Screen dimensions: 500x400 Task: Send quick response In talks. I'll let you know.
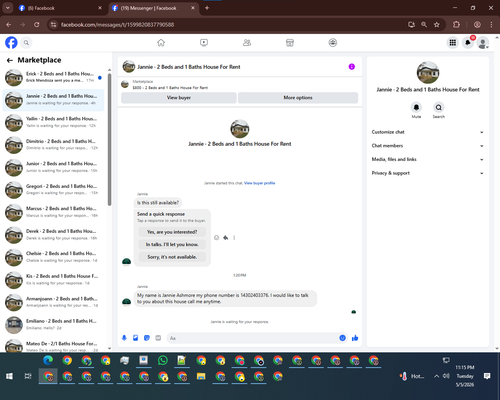[172, 244]
